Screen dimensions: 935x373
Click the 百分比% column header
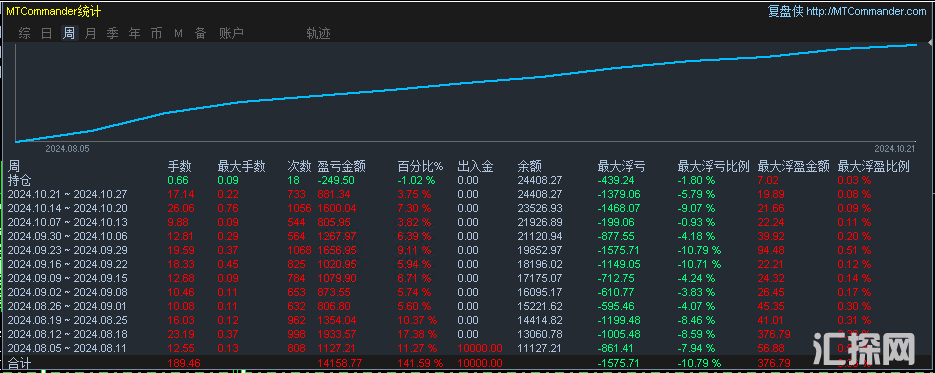click(421, 166)
